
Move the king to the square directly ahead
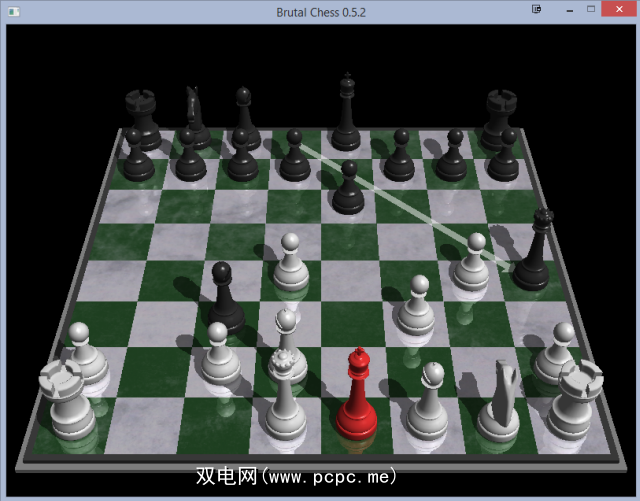(354, 372)
